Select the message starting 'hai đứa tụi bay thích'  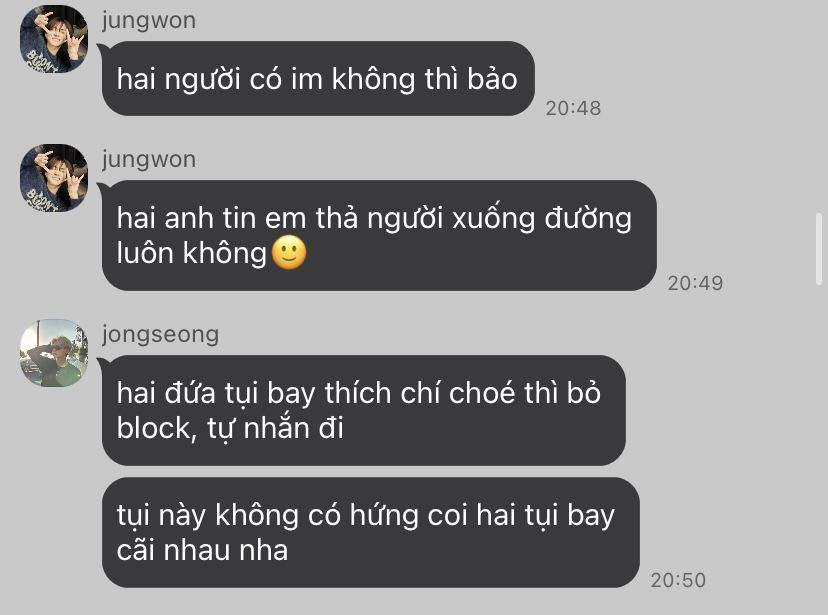(364, 410)
